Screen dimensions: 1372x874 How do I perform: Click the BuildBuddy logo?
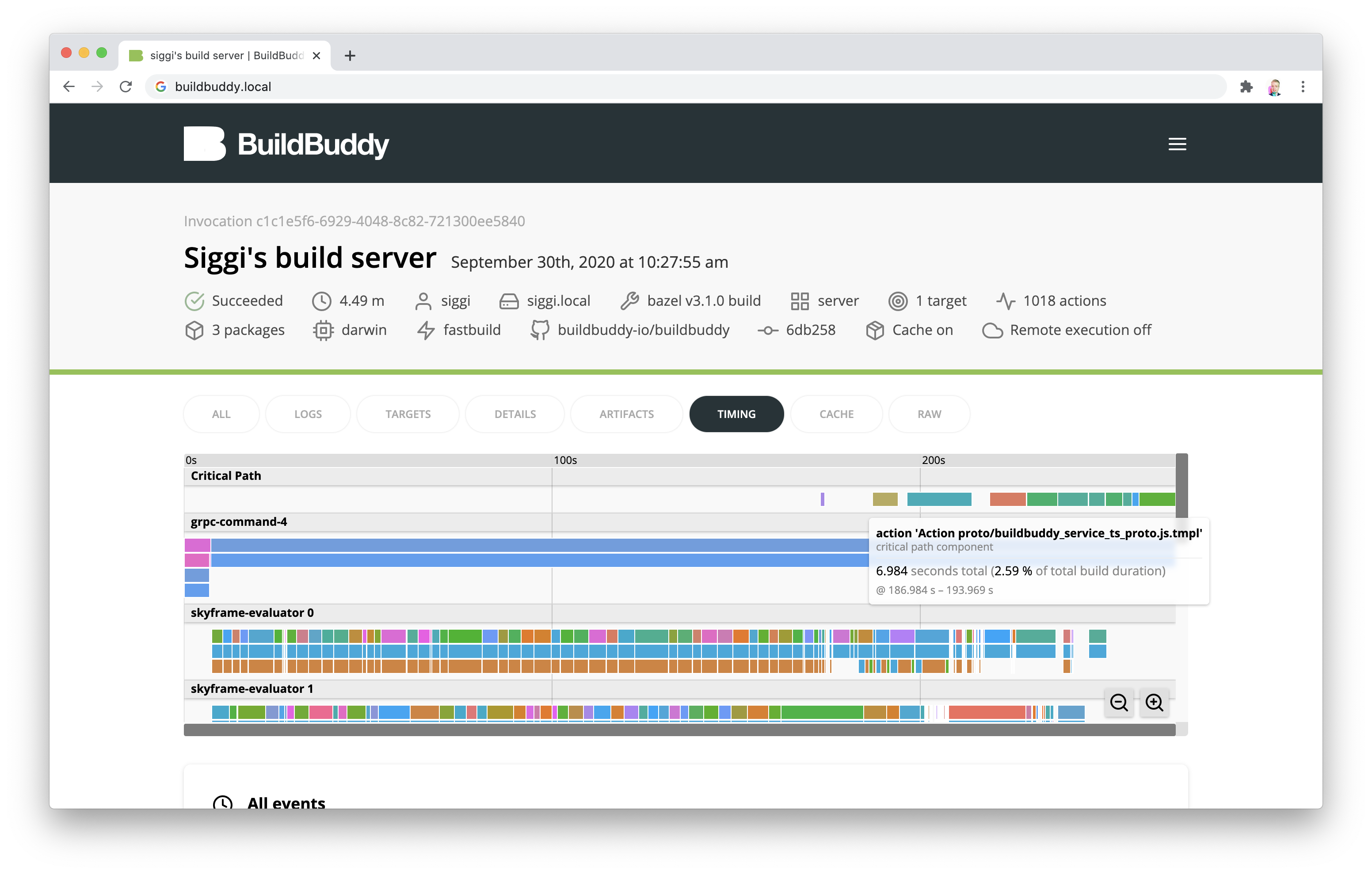point(286,144)
